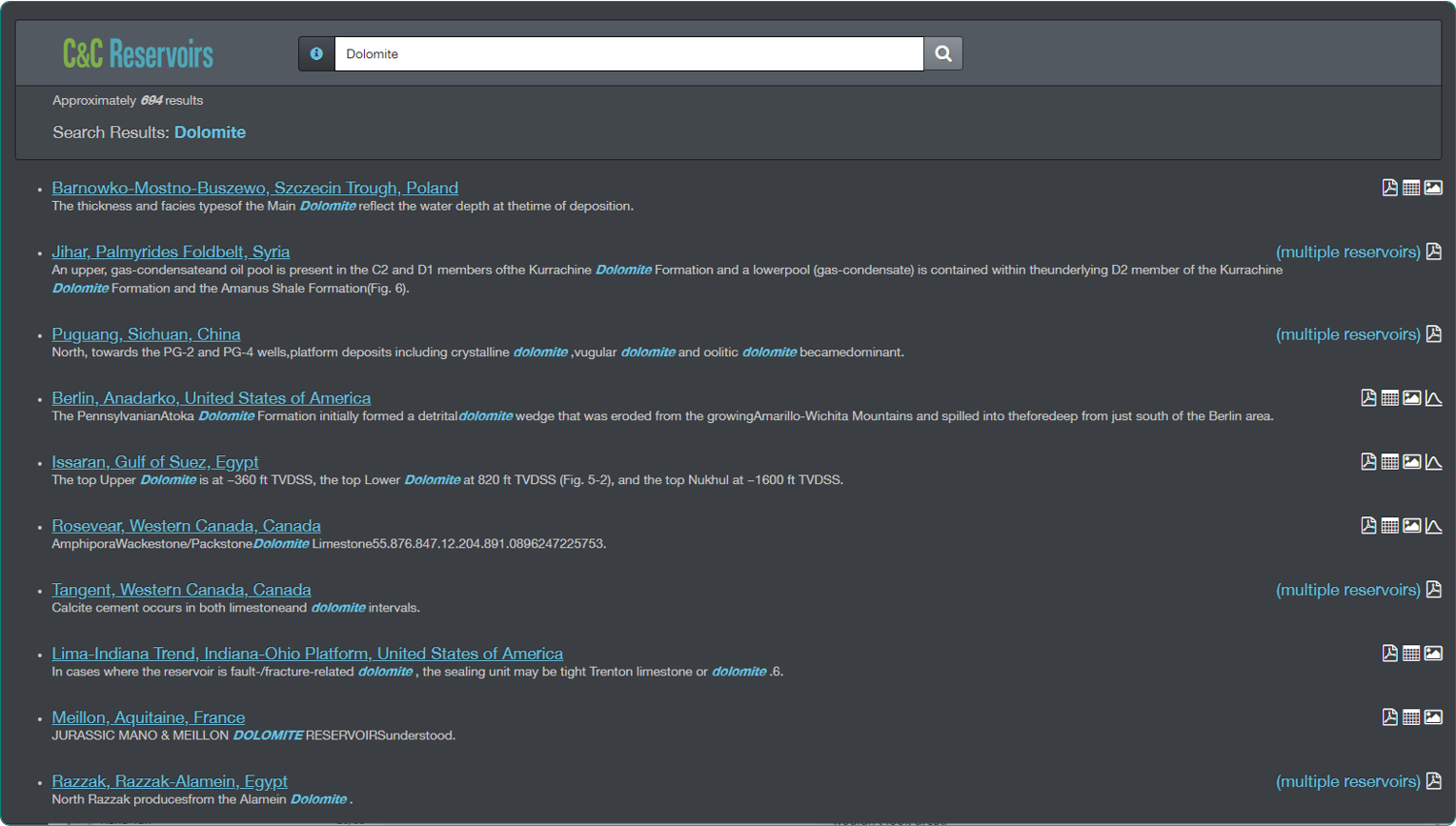Viewport: 1456px width, 826px height.
Task: Open Jihar, Palmyrides Foldbelt, Syria link
Action: pos(171,252)
